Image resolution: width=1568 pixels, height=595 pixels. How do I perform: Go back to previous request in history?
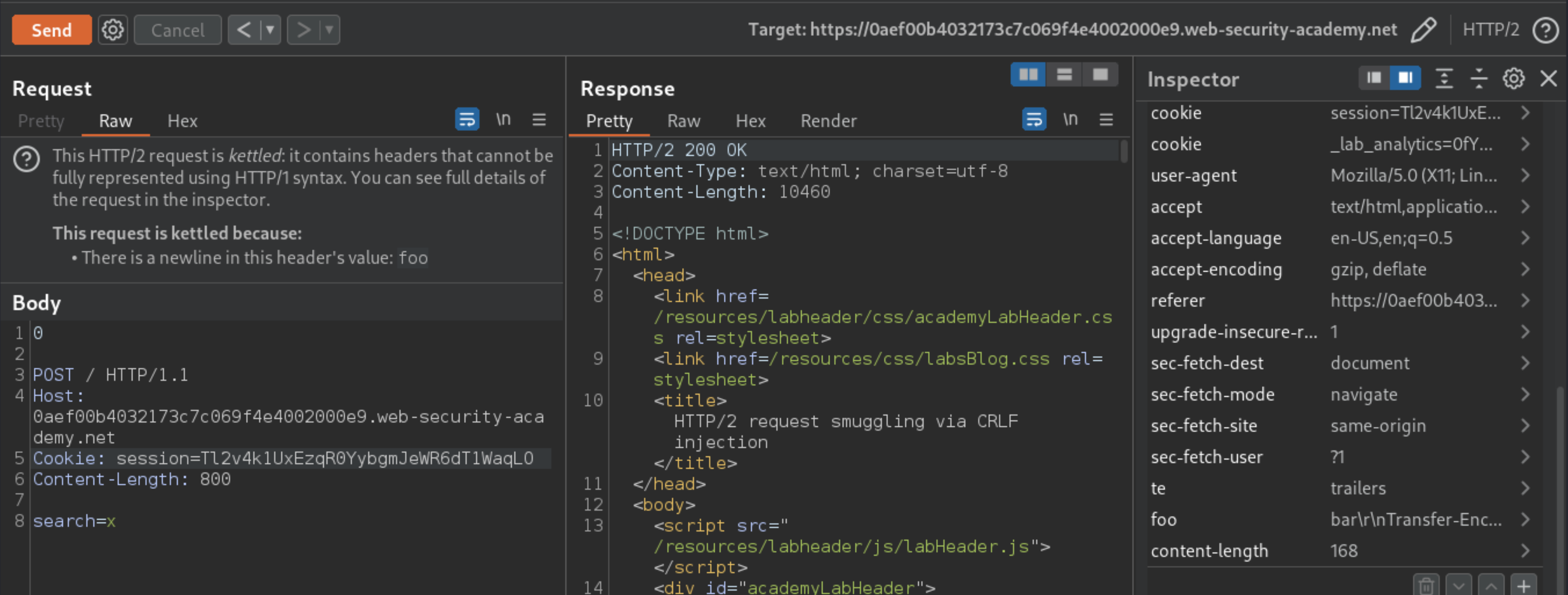coord(243,30)
